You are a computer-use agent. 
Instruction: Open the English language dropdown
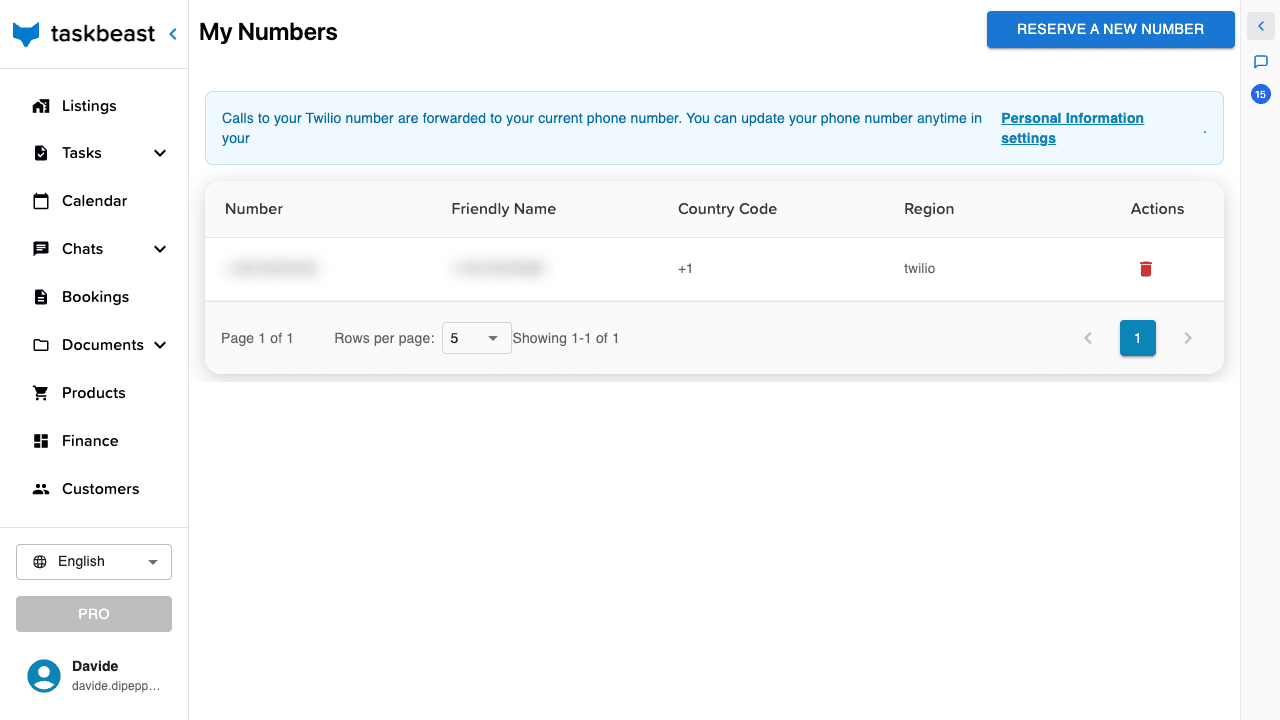point(94,562)
